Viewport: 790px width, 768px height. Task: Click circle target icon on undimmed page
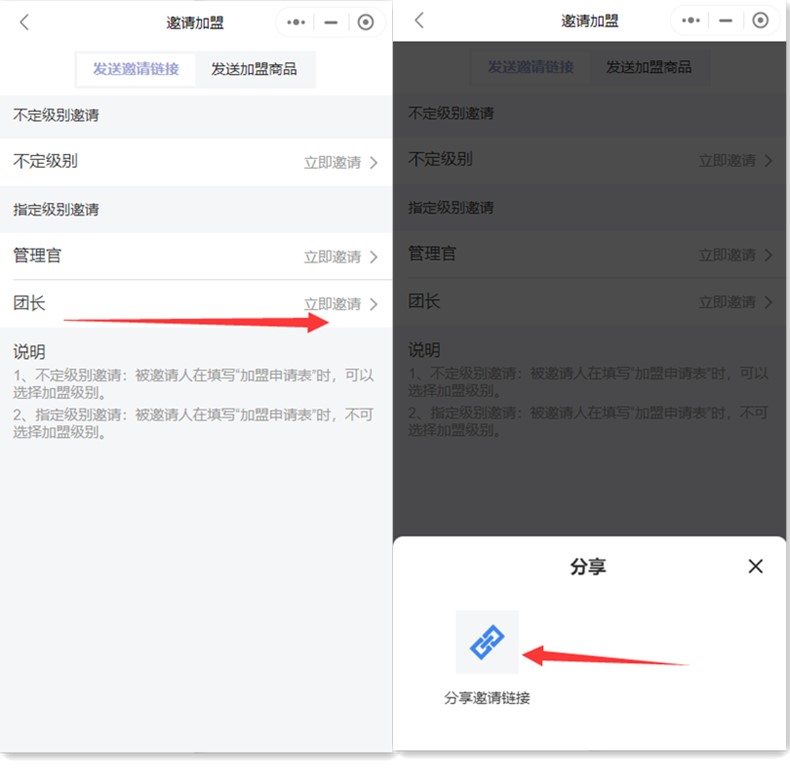[x=366, y=22]
